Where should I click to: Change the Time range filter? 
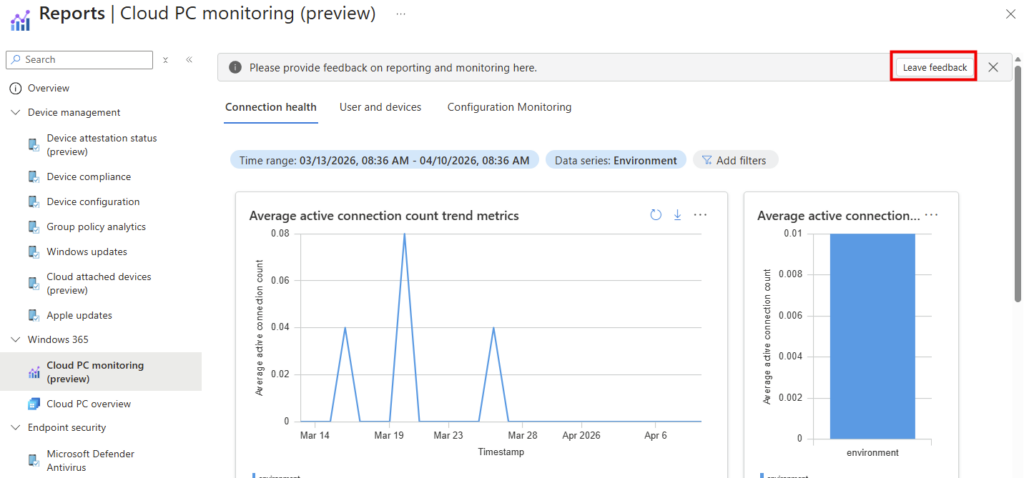click(384, 160)
